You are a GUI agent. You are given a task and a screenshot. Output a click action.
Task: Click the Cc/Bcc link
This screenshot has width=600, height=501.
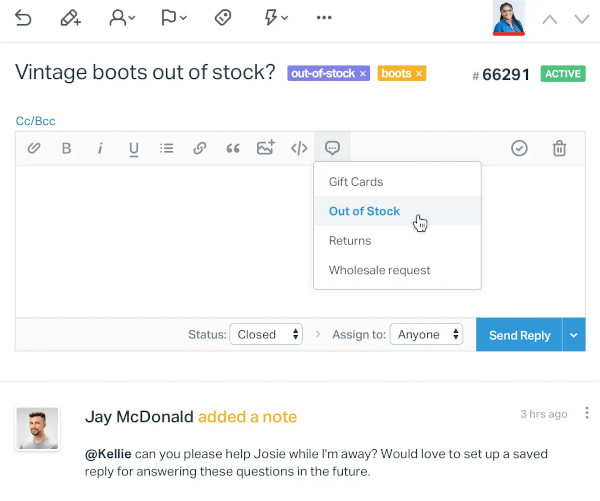click(35, 121)
